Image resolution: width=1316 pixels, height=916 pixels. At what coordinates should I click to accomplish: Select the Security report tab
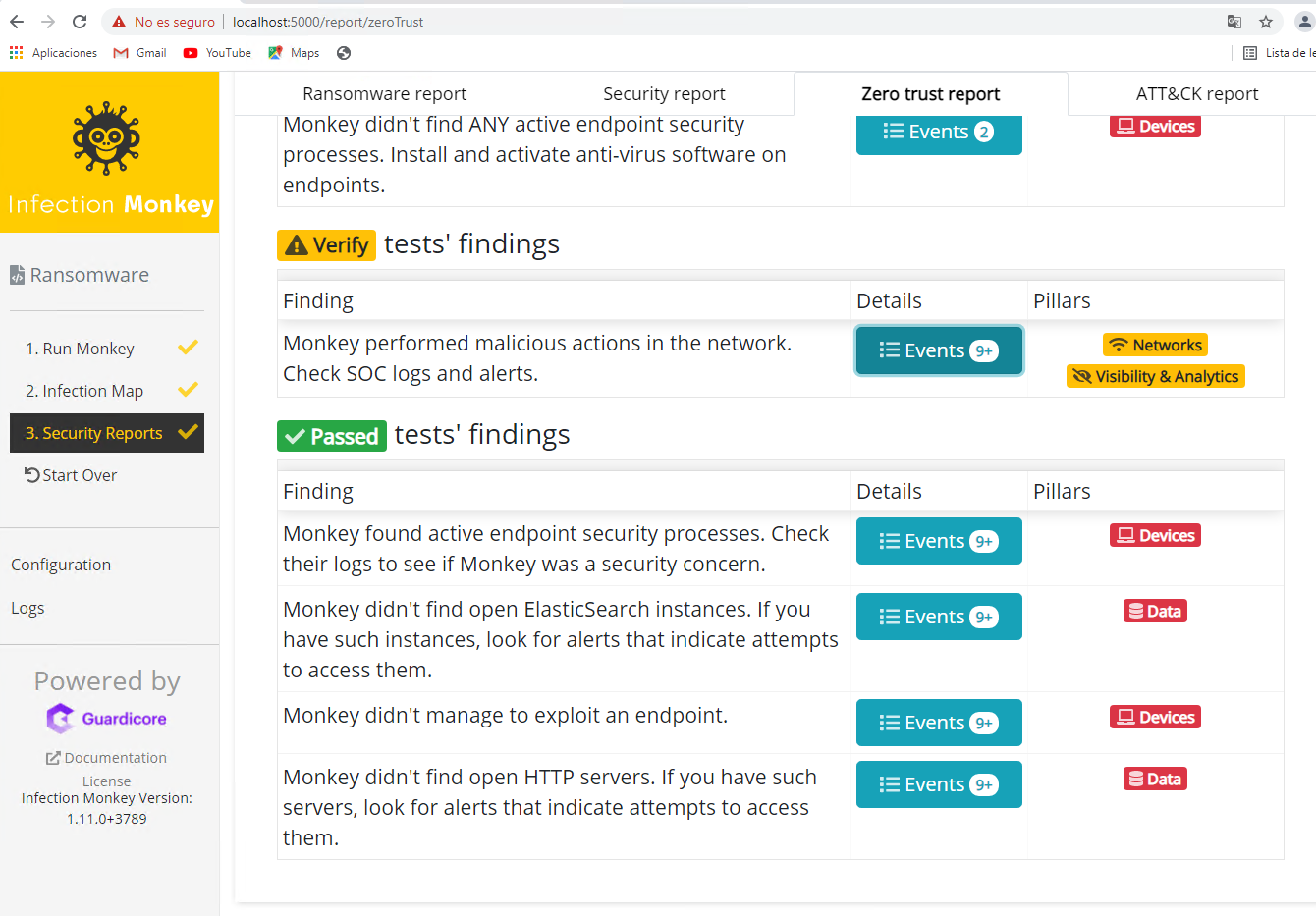click(664, 94)
